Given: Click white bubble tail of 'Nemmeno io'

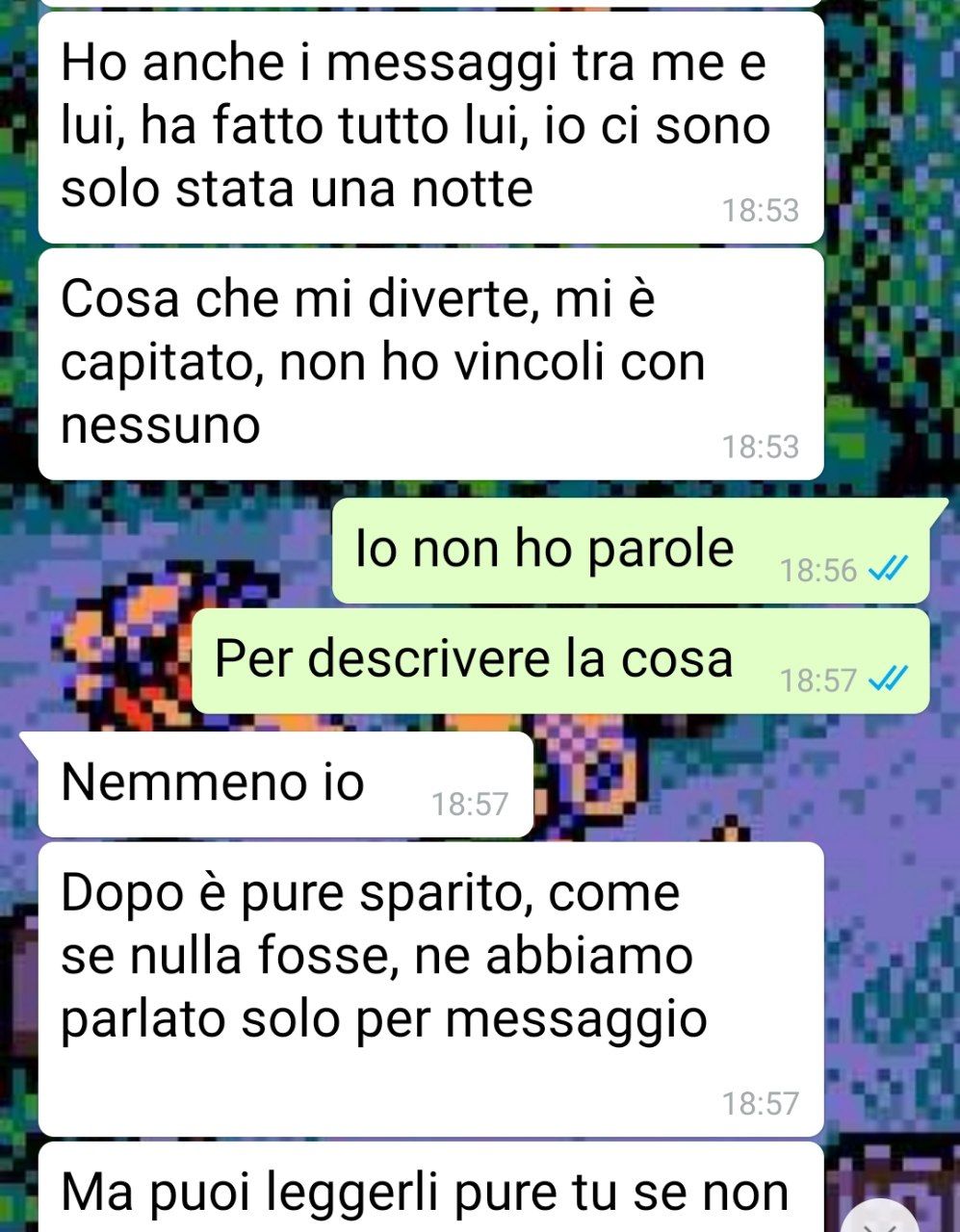Looking at the screenshot, I should pos(31,743).
